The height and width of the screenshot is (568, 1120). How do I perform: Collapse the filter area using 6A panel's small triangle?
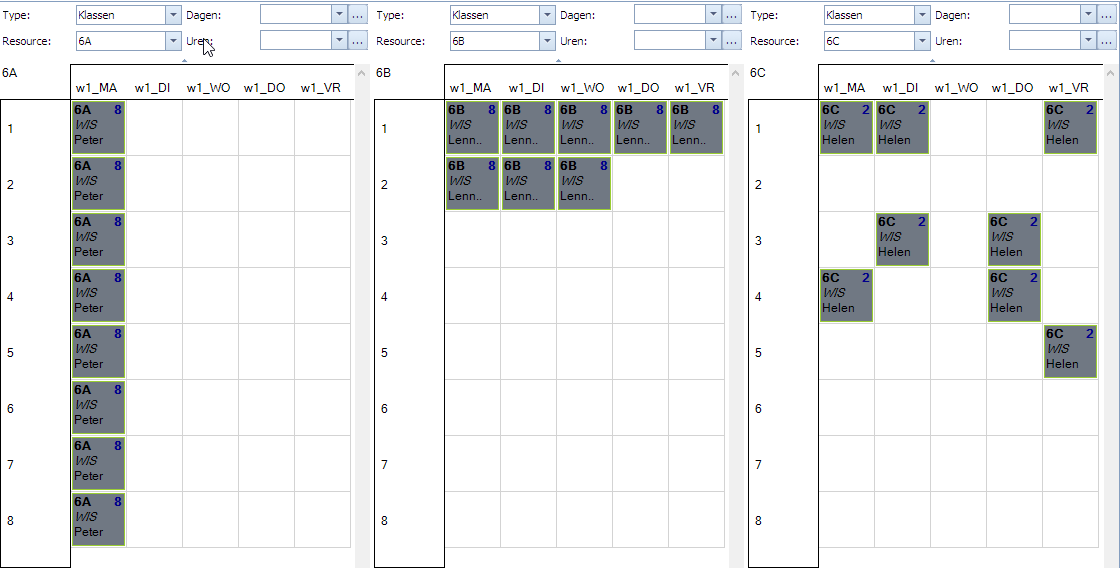184,61
